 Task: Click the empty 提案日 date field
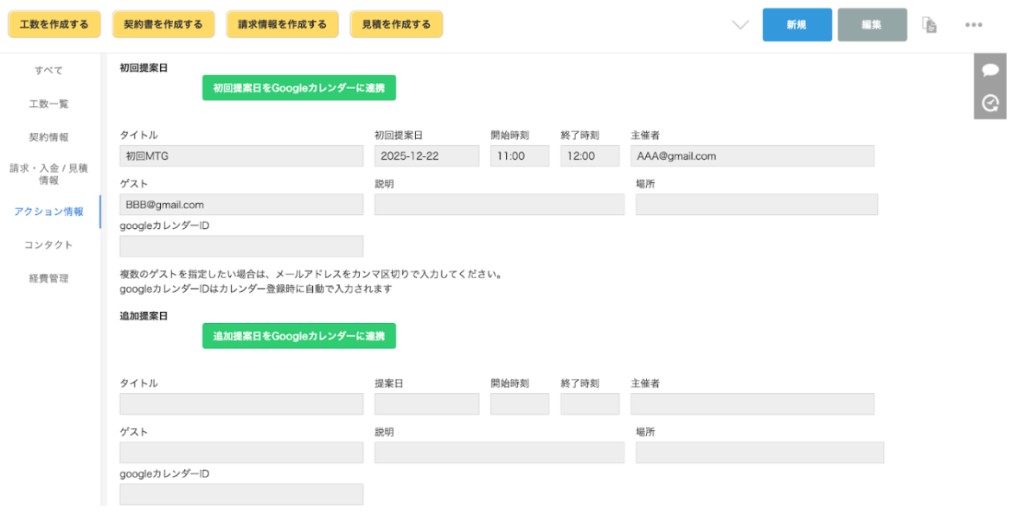(x=427, y=404)
